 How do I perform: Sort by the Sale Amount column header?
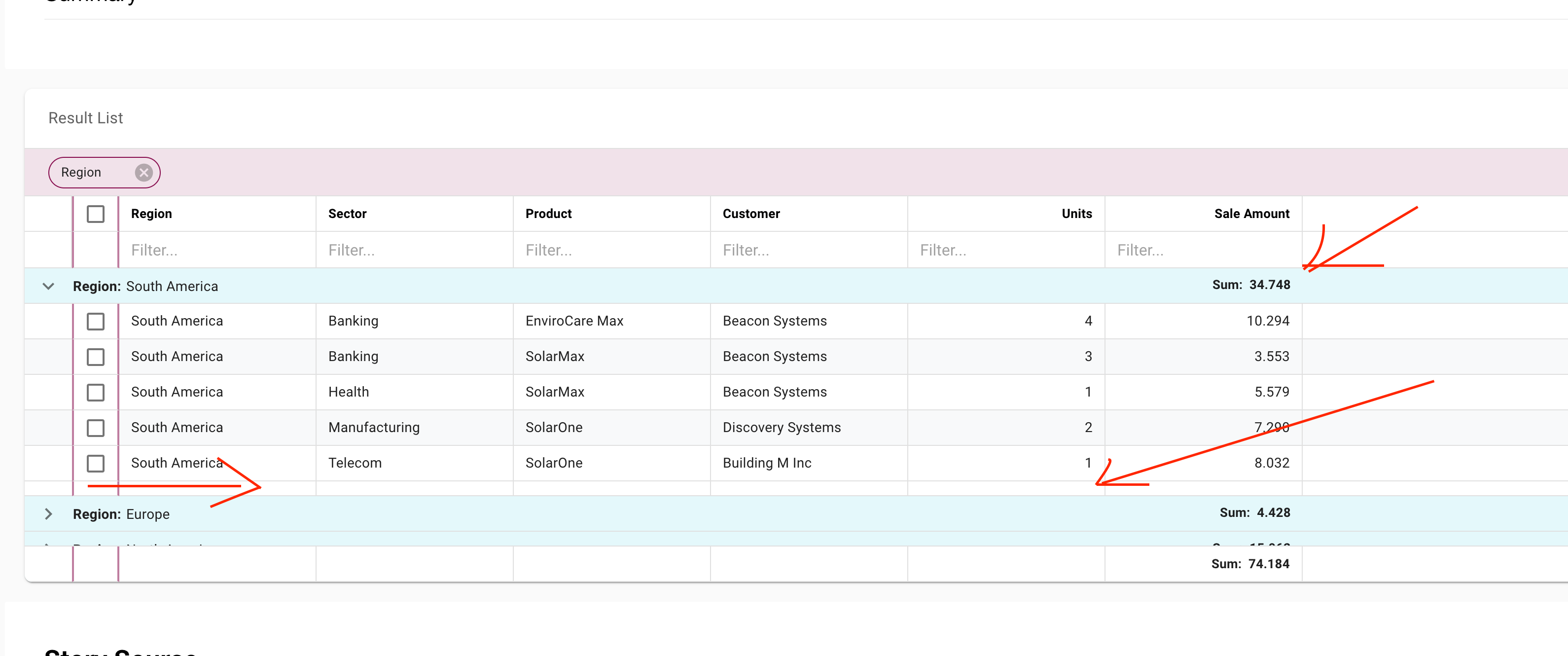(1251, 214)
